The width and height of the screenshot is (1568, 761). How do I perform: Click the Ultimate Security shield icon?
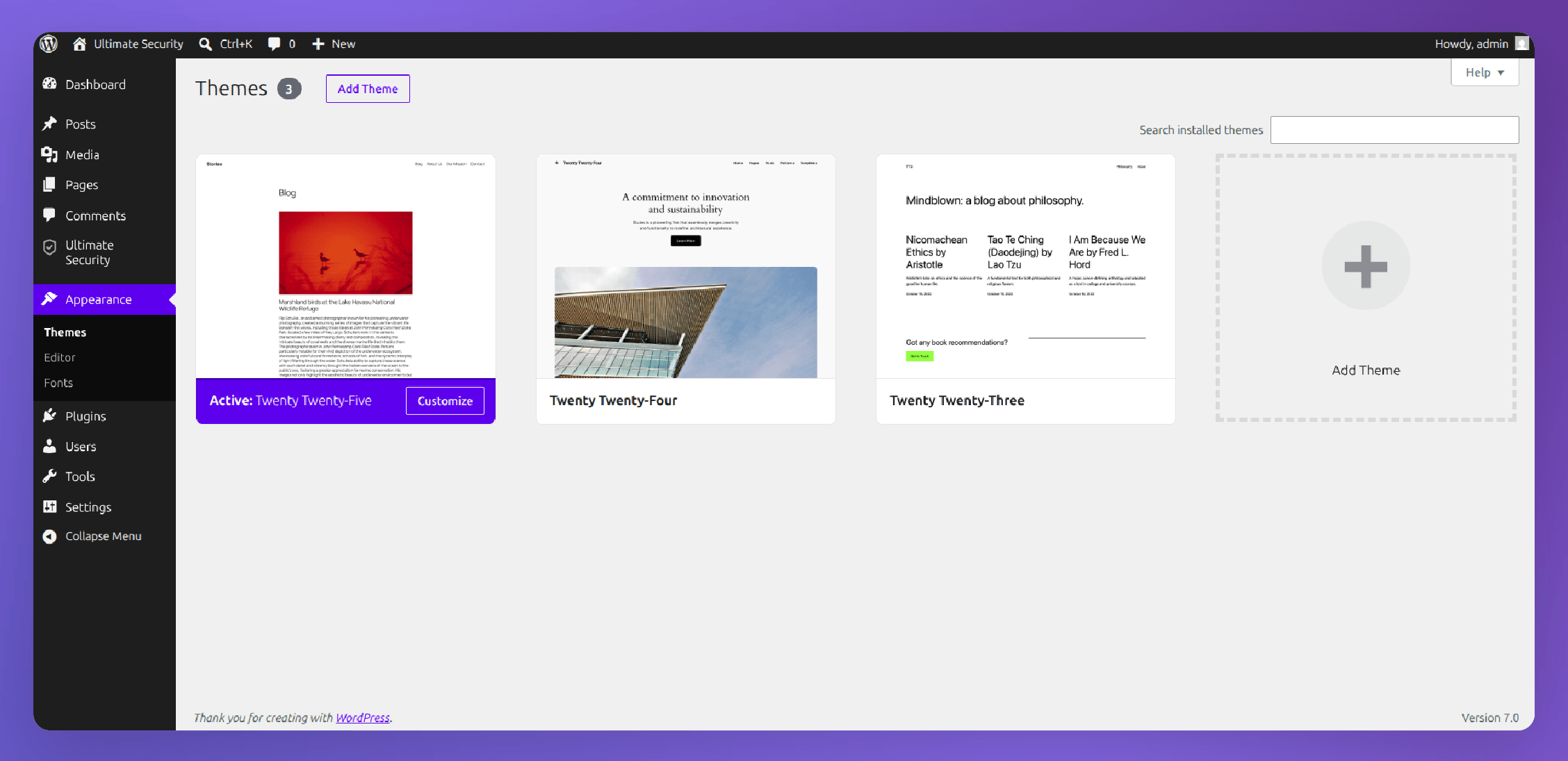tap(49, 247)
